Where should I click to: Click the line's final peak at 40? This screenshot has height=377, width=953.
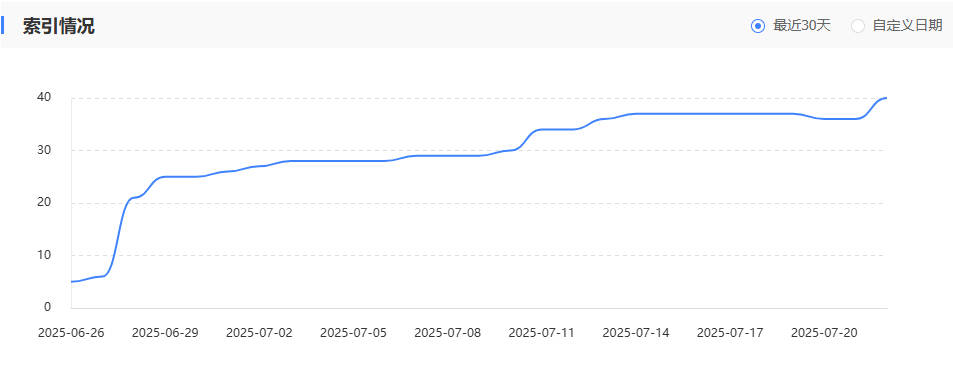[886, 98]
